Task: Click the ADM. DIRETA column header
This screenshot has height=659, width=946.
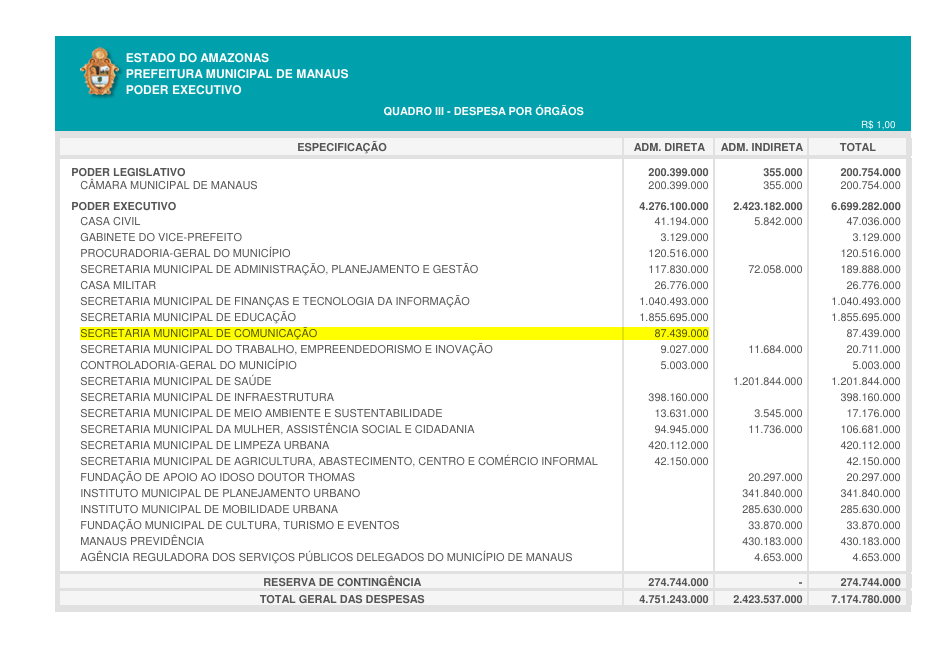Action: click(x=669, y=147)
